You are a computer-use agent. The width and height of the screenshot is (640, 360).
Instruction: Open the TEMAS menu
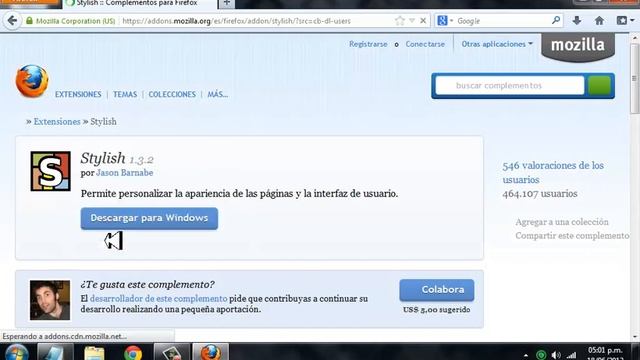pos(125,94)
